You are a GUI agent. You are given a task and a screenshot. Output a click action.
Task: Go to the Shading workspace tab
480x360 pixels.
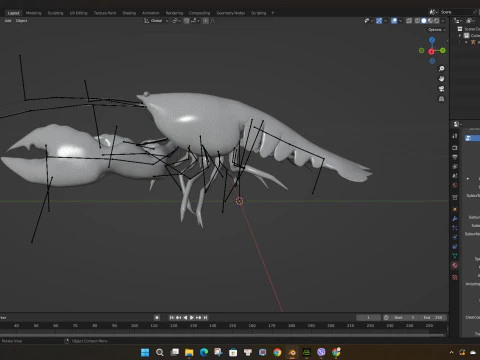coord(129,13)
